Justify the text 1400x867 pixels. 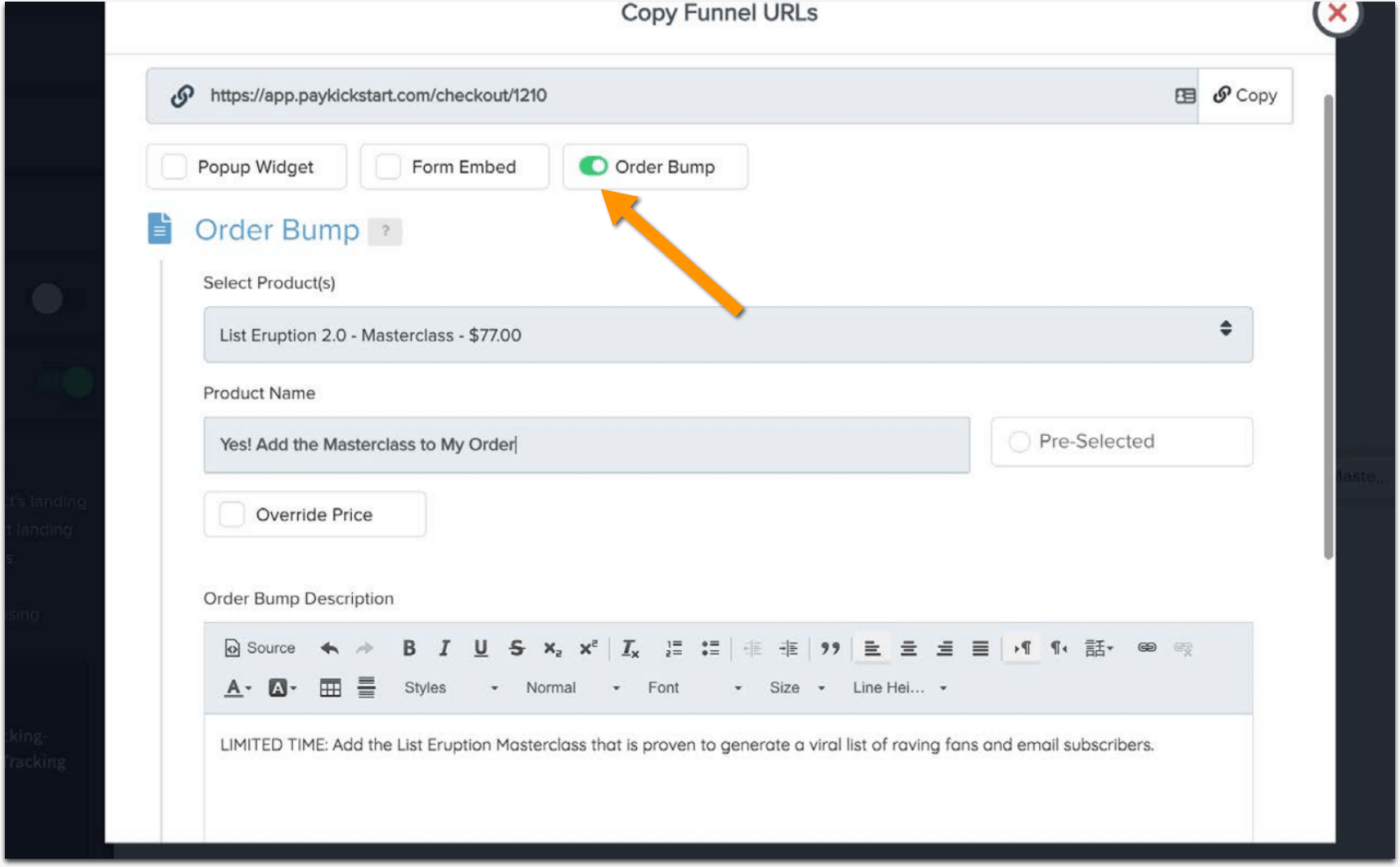[980, 648]
